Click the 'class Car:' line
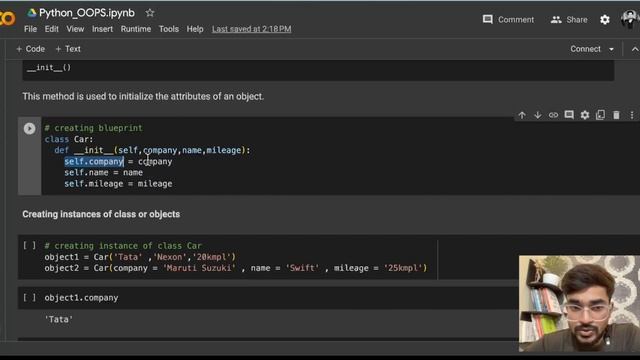 (x=69, y=139)
